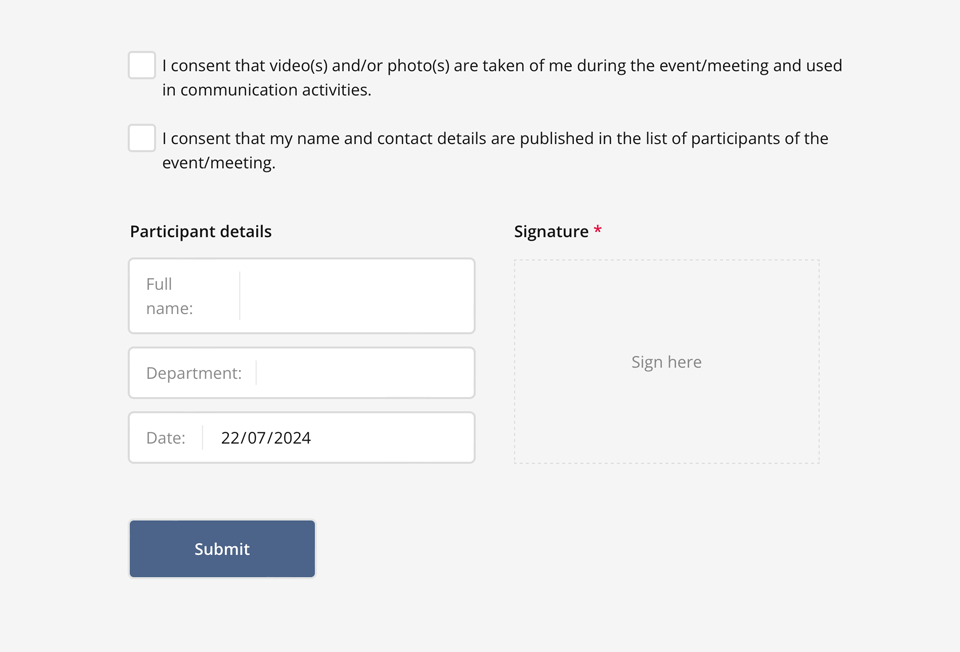Select the 22/07/2024 date value

(266, 438)
